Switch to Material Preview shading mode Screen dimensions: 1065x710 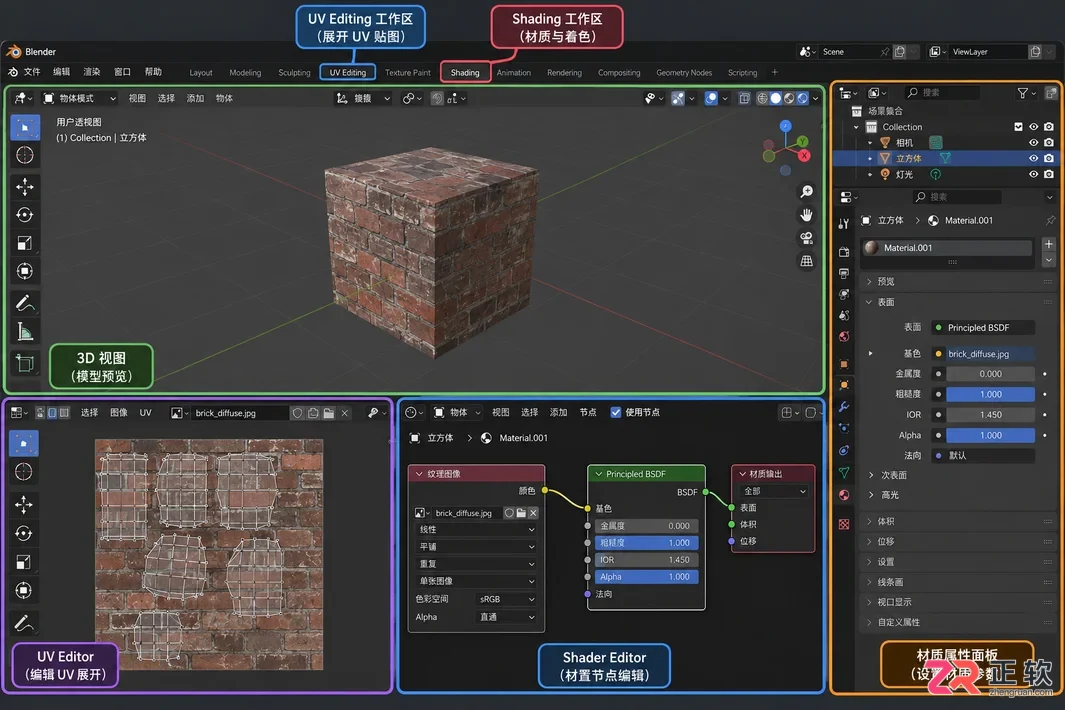[x=789, y=99]
